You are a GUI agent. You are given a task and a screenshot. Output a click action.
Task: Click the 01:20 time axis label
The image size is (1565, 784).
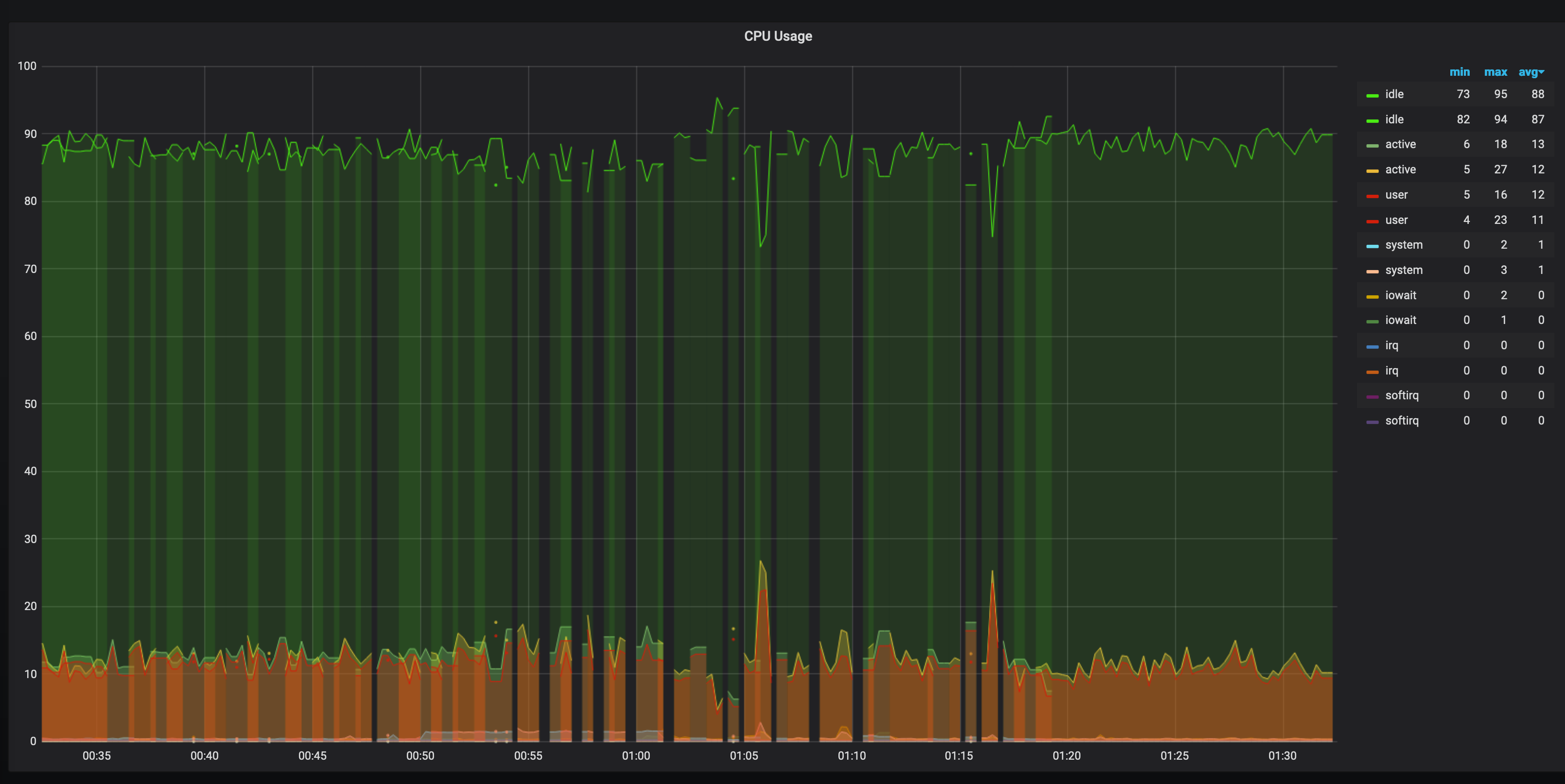point(1067,756)
